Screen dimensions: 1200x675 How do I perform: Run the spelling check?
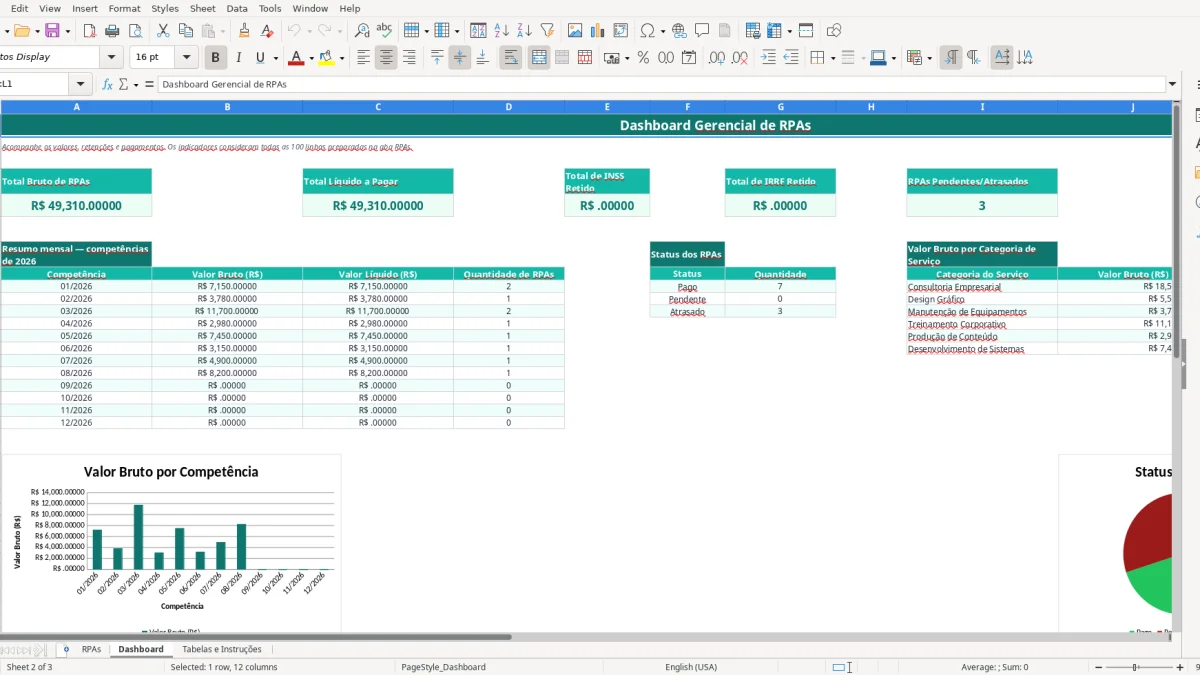(384, 31)
